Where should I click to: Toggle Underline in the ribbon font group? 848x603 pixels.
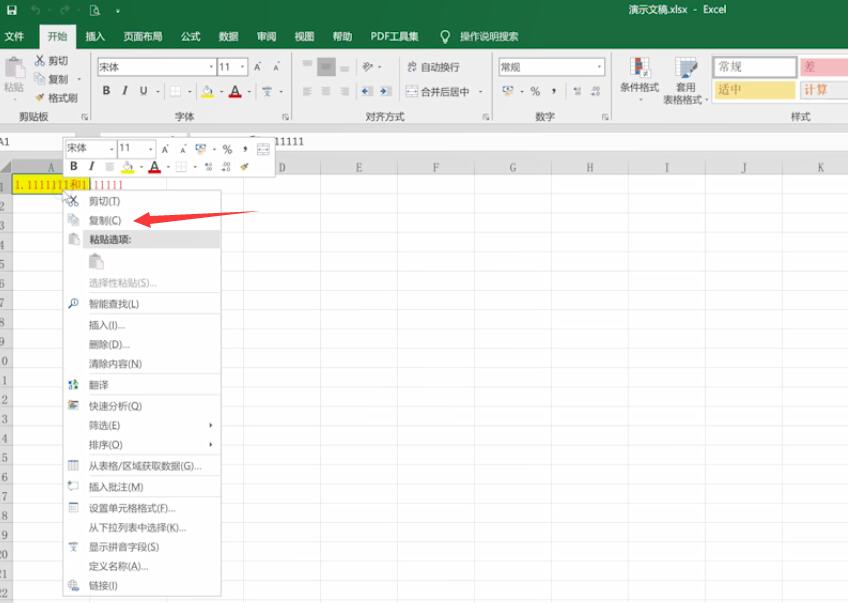(143, 91)
